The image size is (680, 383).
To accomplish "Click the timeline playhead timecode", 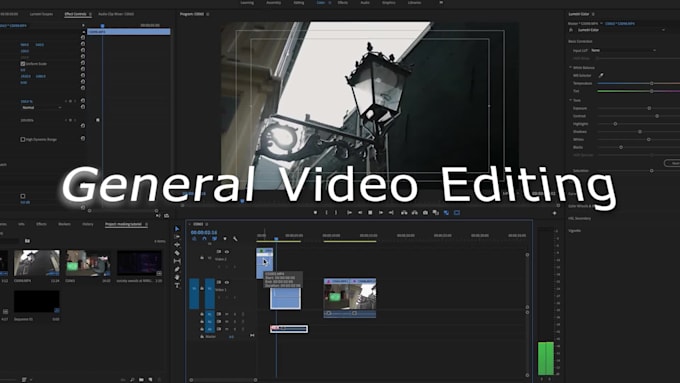I will pos(204,232).
